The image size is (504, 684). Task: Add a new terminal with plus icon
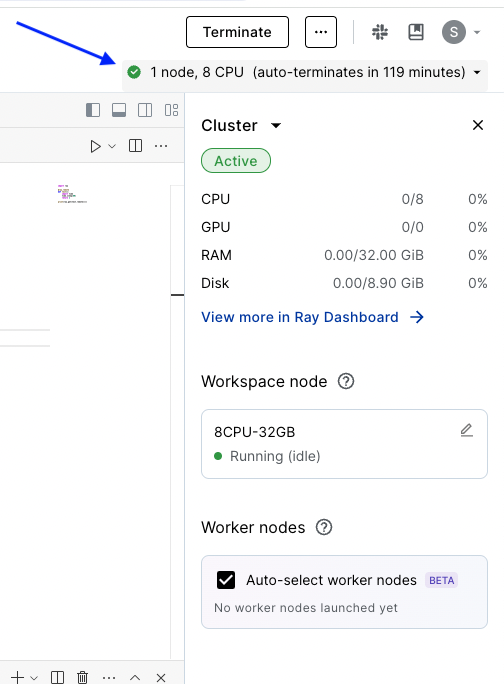[x=17, y=677]
